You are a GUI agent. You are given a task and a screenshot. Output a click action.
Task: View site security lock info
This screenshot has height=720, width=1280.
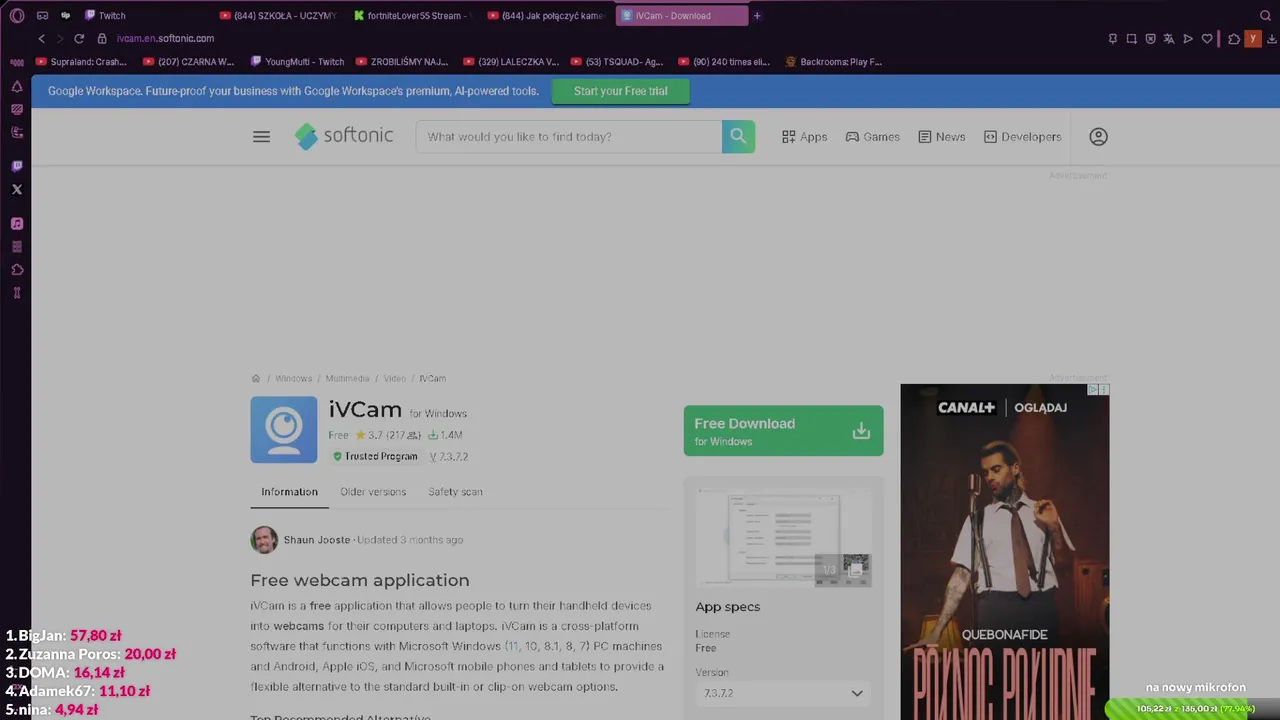tap(101, 38)
